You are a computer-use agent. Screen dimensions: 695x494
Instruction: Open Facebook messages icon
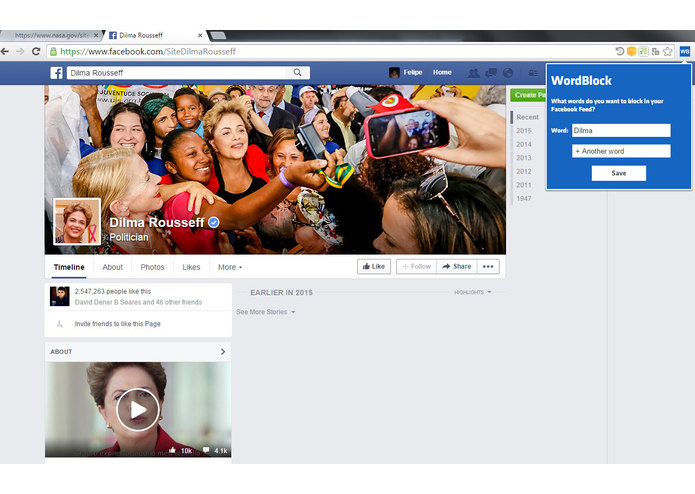pos(491,73)
